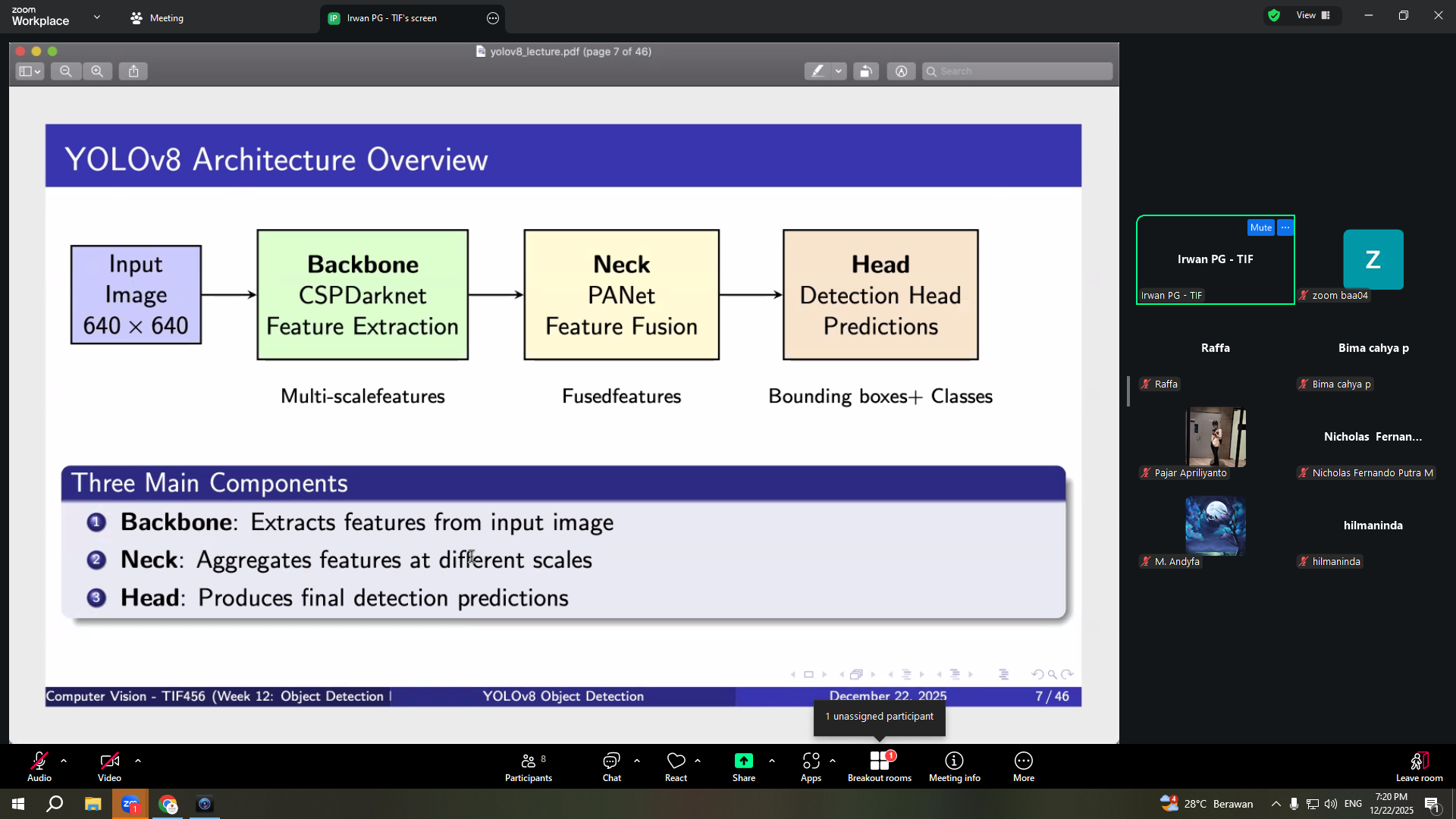Click the slide forward-arrow navigation icon
The height and width of the screenshot is (819, 1456).
(x=1067, y=674)
